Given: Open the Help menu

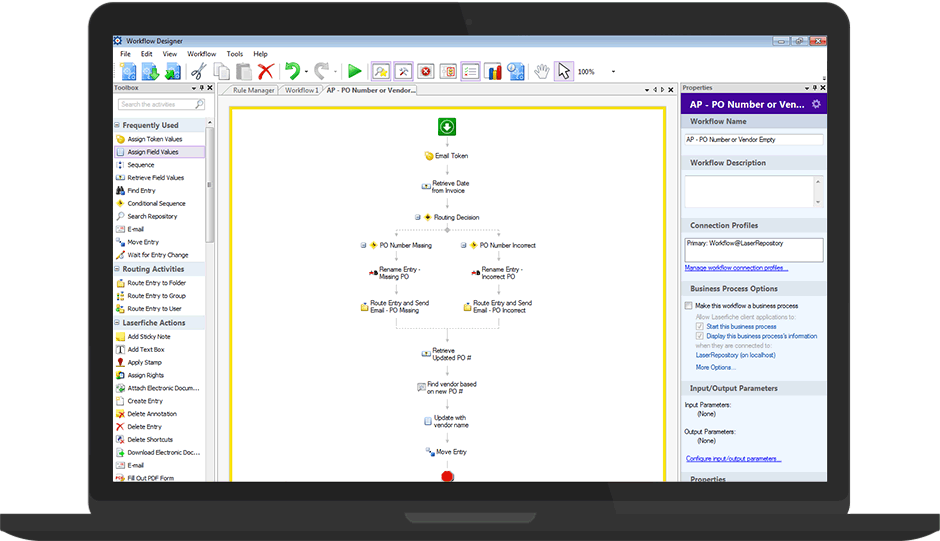Looking at the screenshot, I should pos(260,54).
